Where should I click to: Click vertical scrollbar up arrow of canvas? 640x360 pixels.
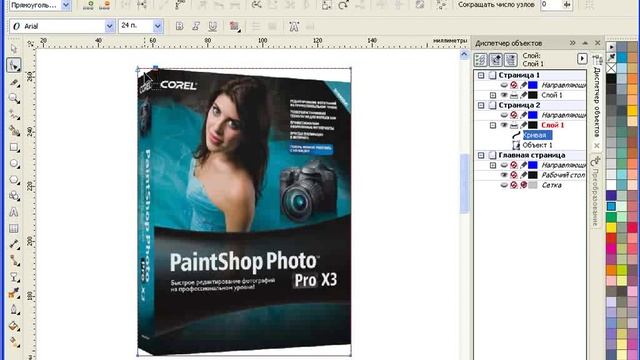tap(464, 54)
